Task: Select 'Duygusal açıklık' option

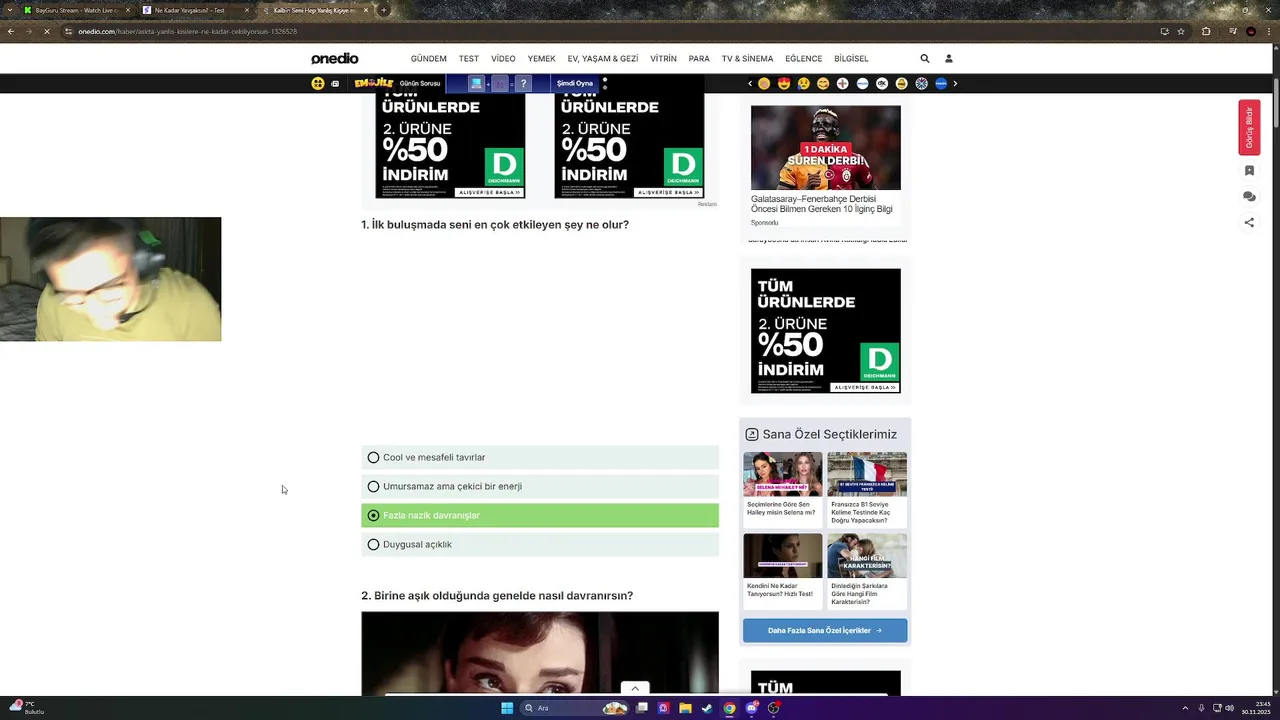Action: point(540,544)
